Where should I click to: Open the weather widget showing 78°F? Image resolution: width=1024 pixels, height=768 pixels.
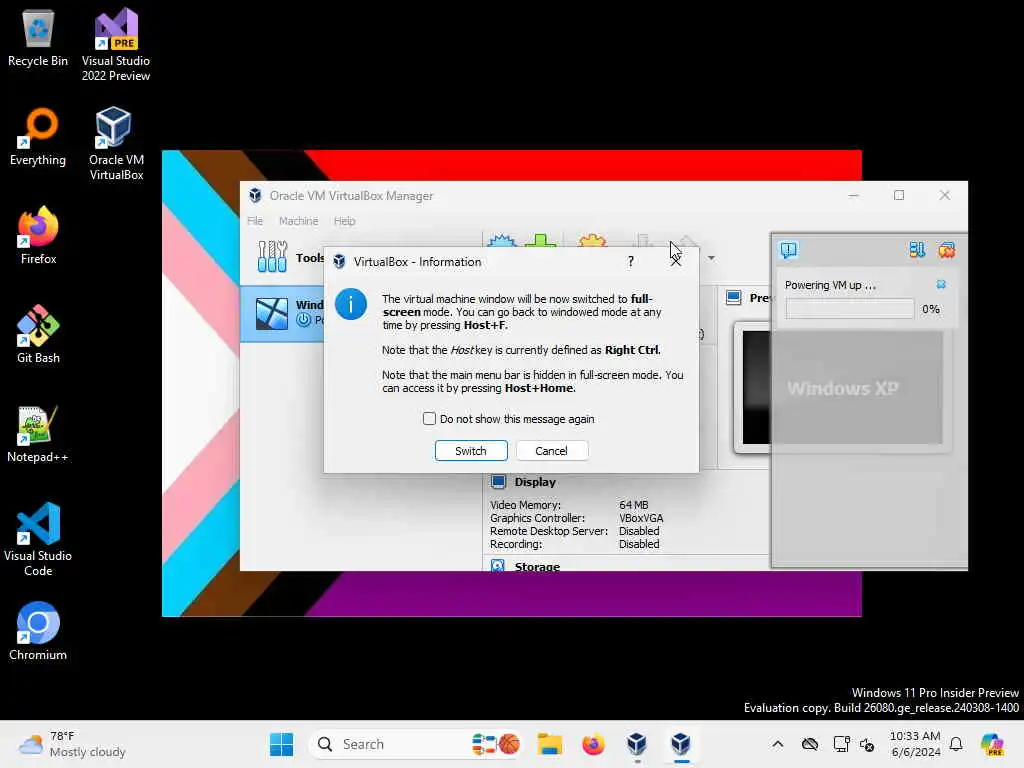72,744
